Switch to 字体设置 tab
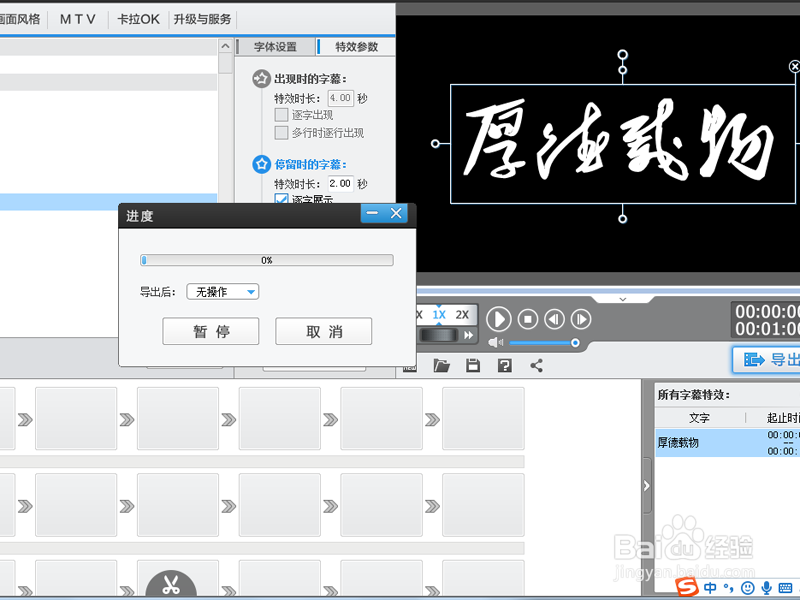Viewport: 800px width, 600px height. (x=276, y=47)
